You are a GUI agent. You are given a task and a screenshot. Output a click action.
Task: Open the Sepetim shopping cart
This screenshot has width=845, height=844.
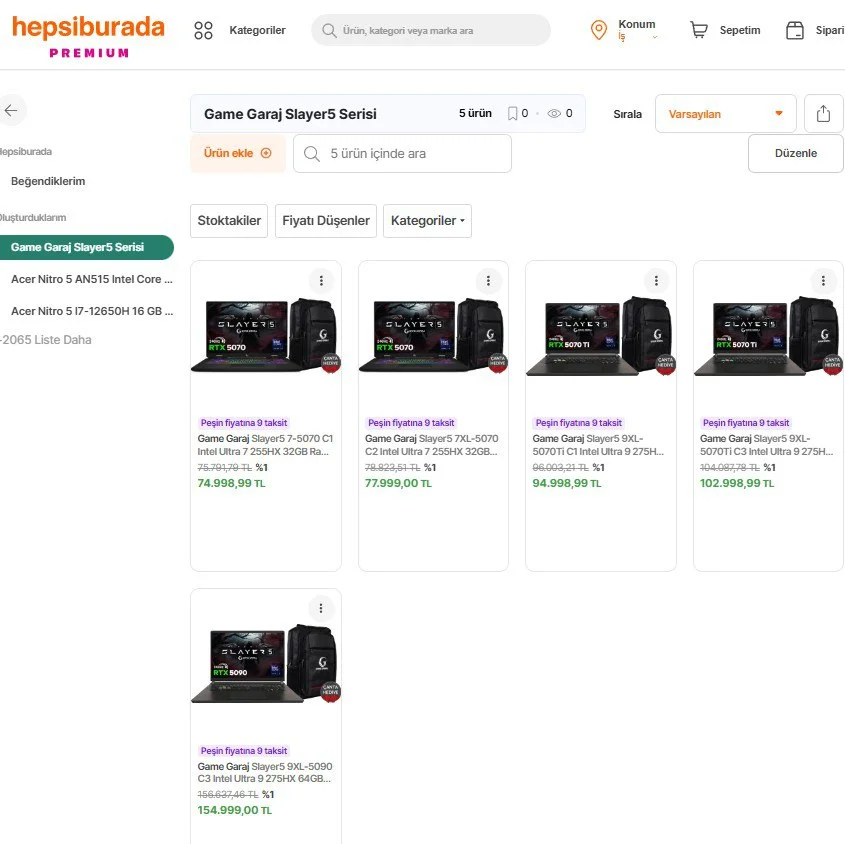coord(699,30)
